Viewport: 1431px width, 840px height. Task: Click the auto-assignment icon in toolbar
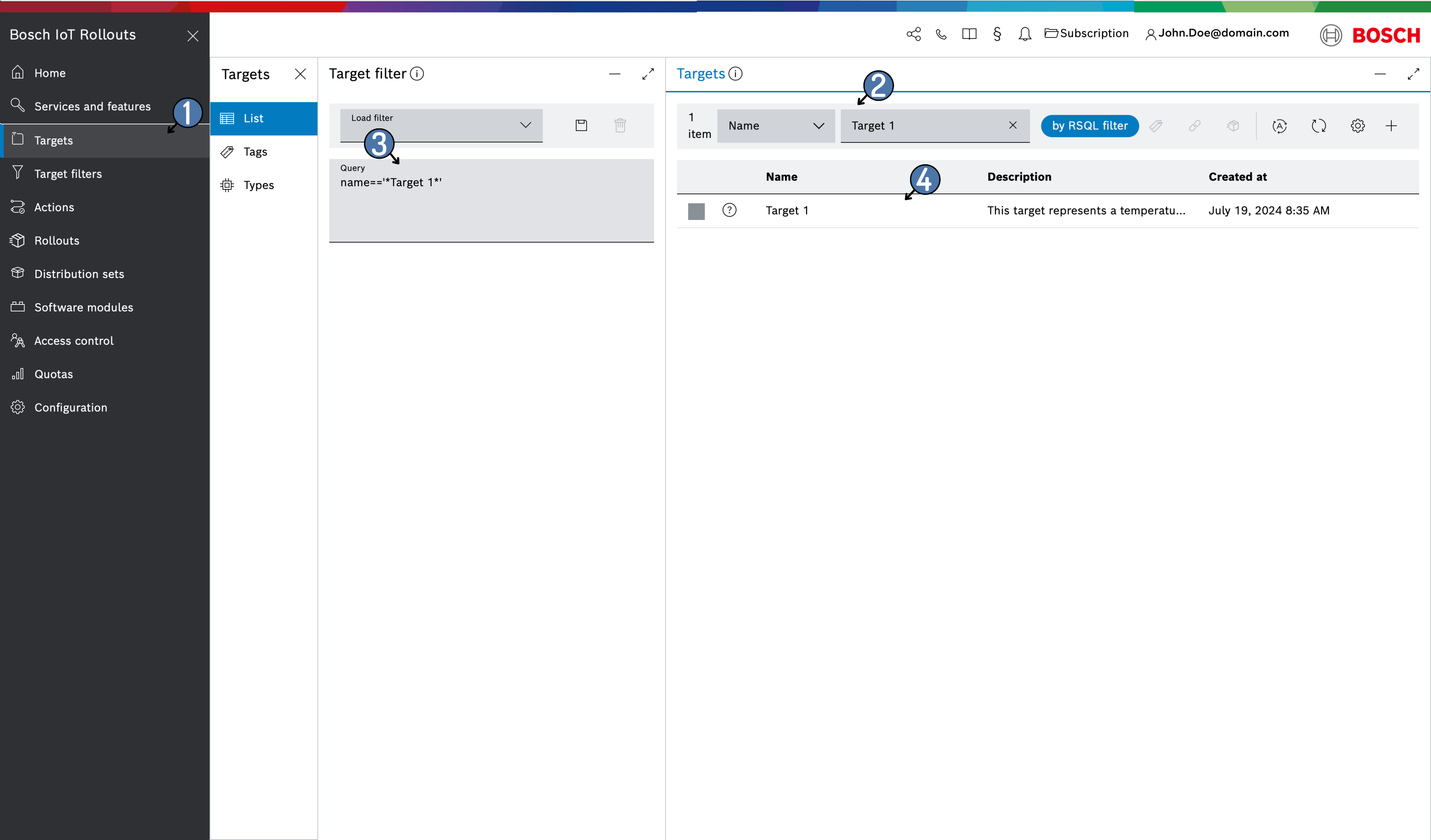1279,126
